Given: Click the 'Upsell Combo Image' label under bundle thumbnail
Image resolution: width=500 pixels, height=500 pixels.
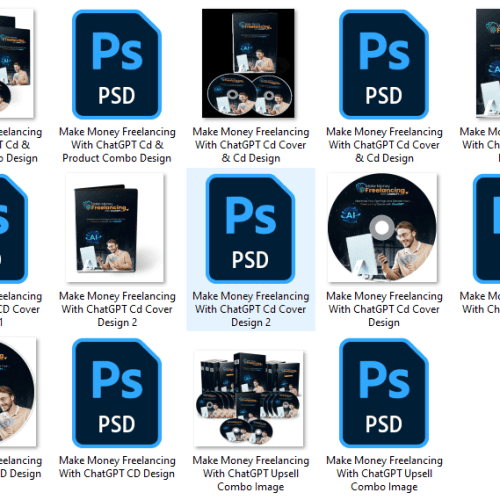Looking at the screenshot, I should click(x=251, y=474).
